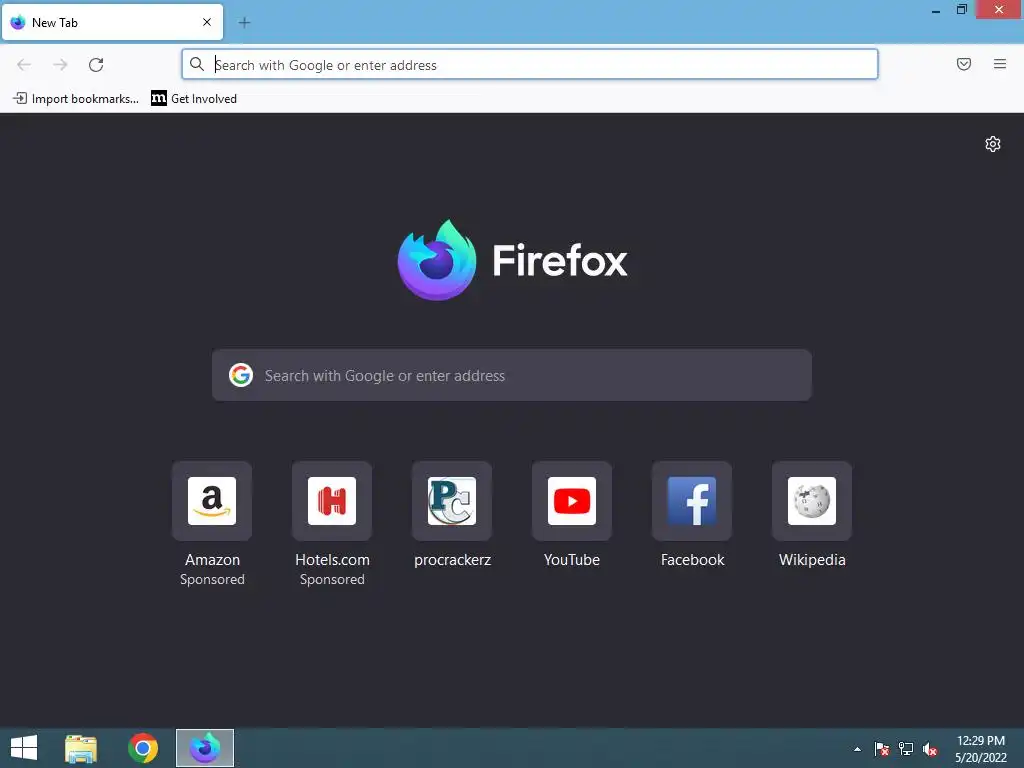Screen dimensions: 1024x768
Task: Open Import bookmarks from toolbar
Action: 76,99
